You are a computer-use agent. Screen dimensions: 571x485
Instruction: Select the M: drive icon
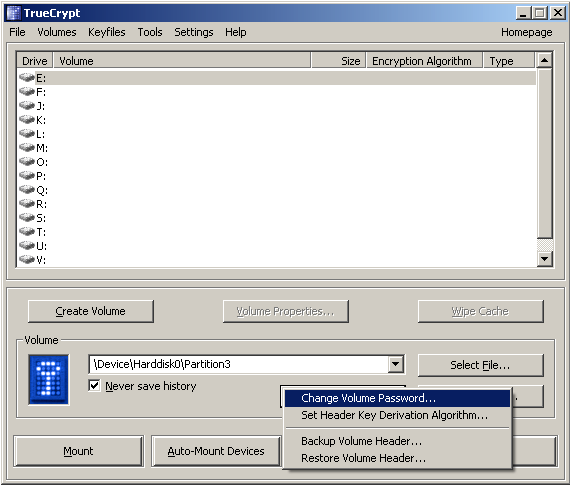point(27,147)
